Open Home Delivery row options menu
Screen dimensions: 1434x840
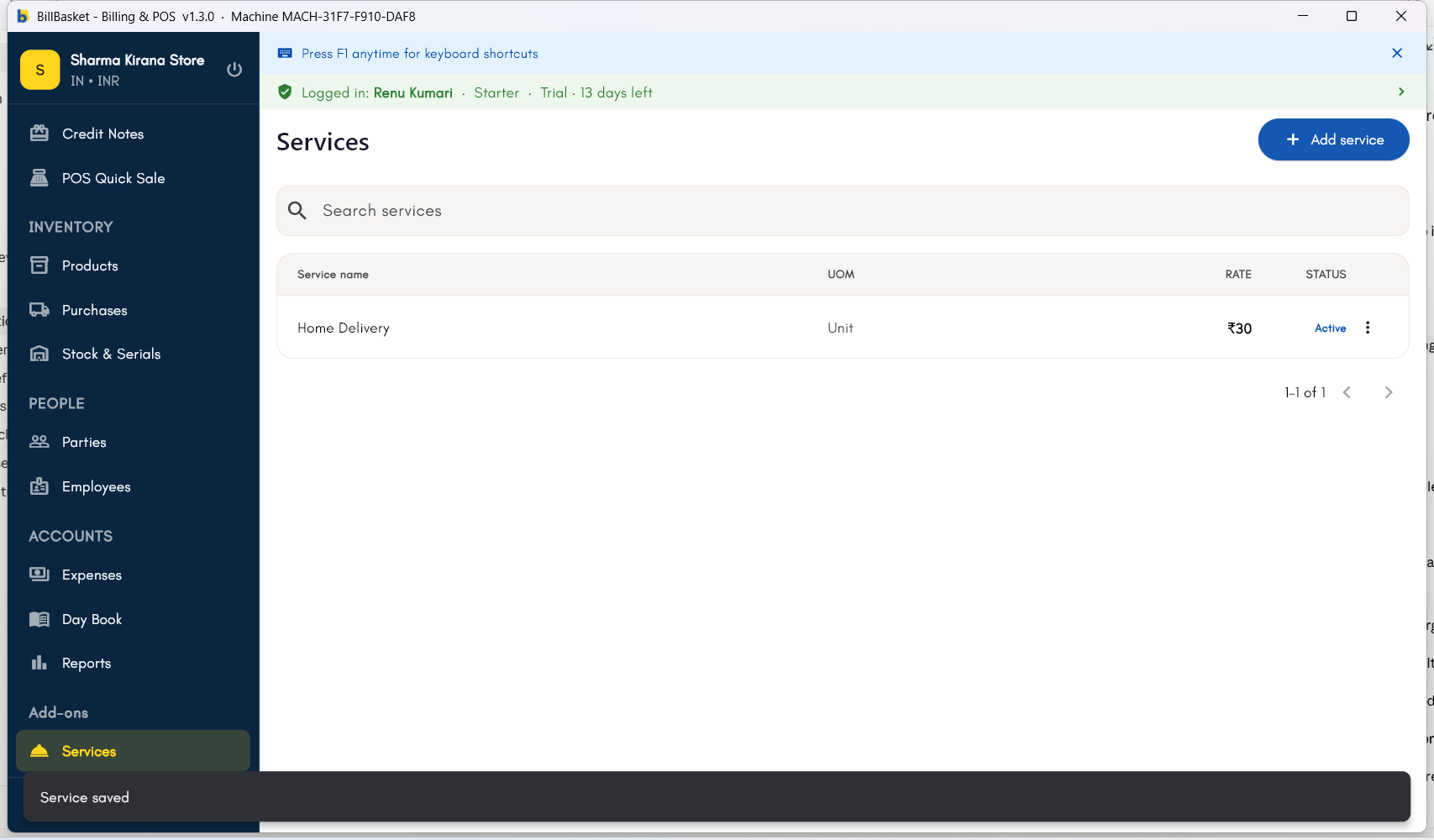point(1368,328)
